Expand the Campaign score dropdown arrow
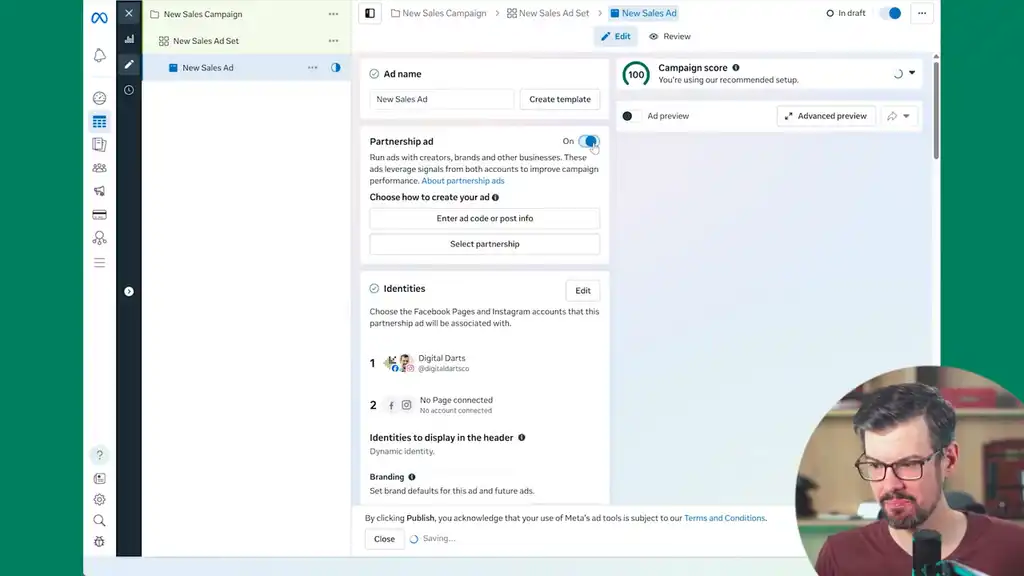Viewport: 1024px width, 576px height. point(912,73)
